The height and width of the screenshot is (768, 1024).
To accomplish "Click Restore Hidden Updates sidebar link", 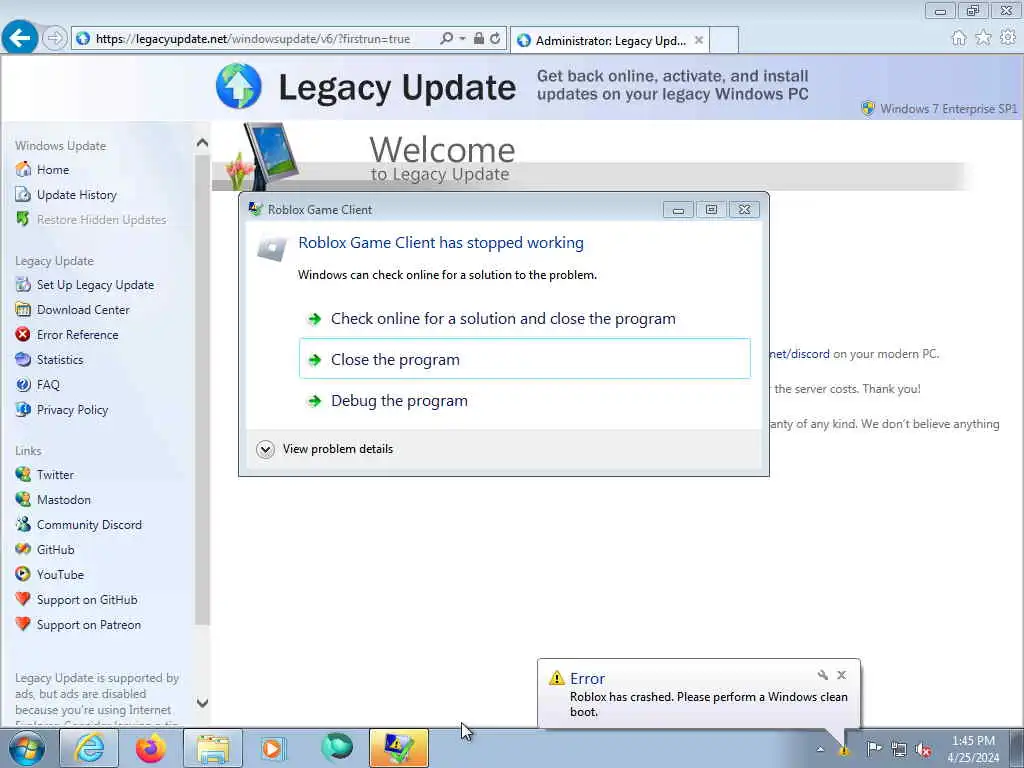I will coord(101,220).
